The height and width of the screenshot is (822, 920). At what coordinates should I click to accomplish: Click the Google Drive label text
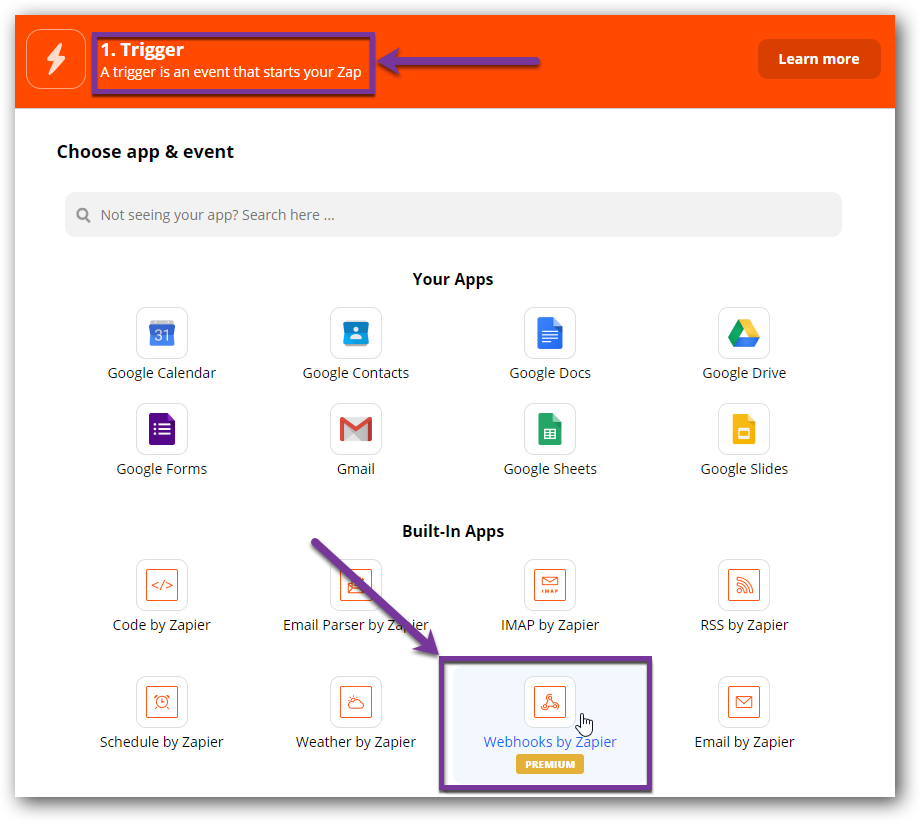click(744, 373)
